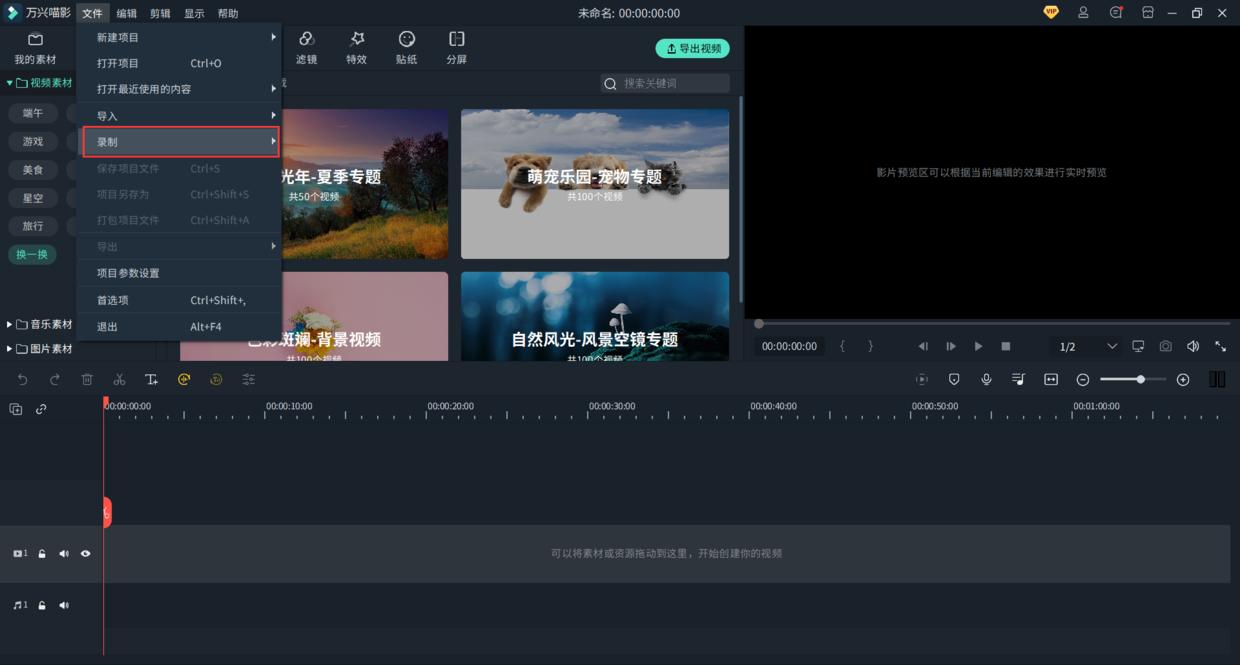Toggle the lock on video track 1
Image resolution: width=1240 pixels, height=665 pixels.
(42, 553)
